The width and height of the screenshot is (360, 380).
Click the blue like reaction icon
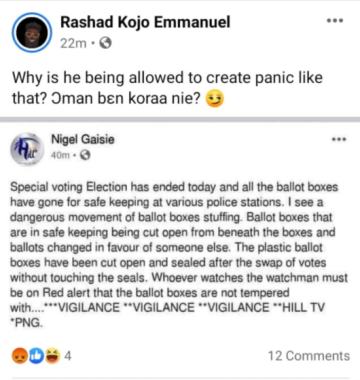36,356
